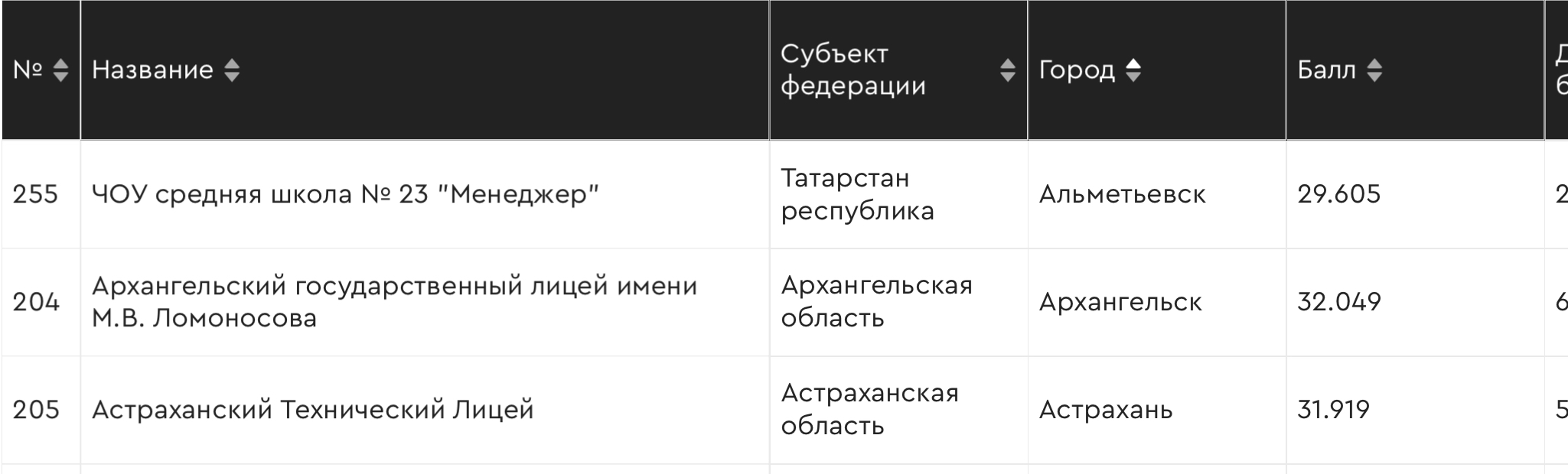Select row number 255 cell
Image resolution: width=1568 pixels, height=474 pixels.
35,194
